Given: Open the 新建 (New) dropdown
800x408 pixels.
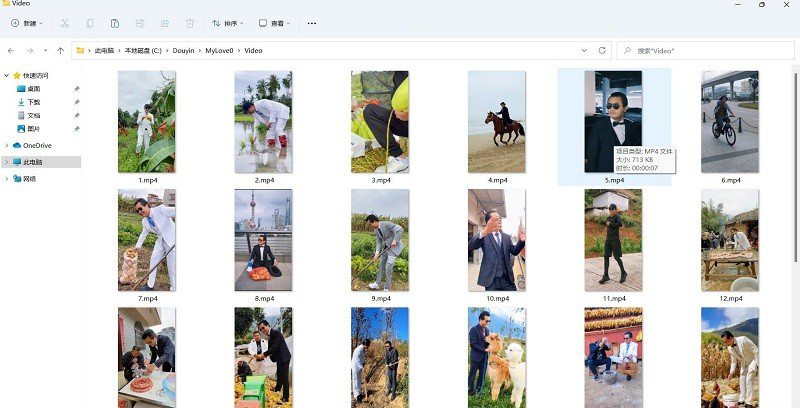Looking at the screenshot, I should coord(27,23).
